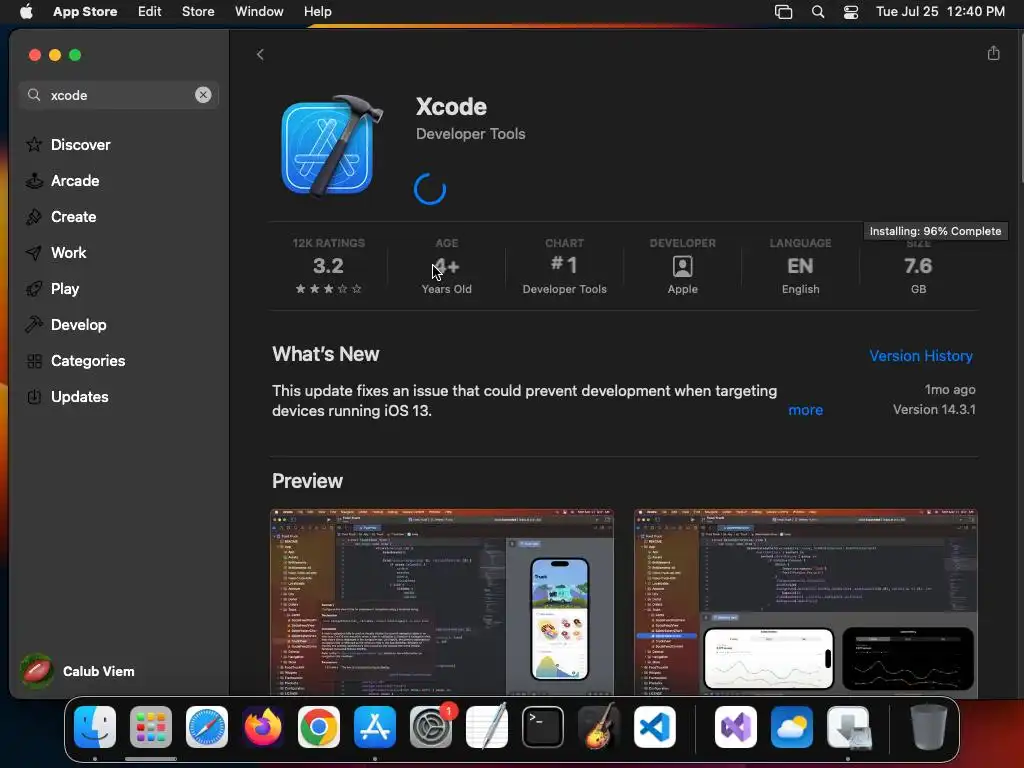Click the EN English language entry

point(800,266)
